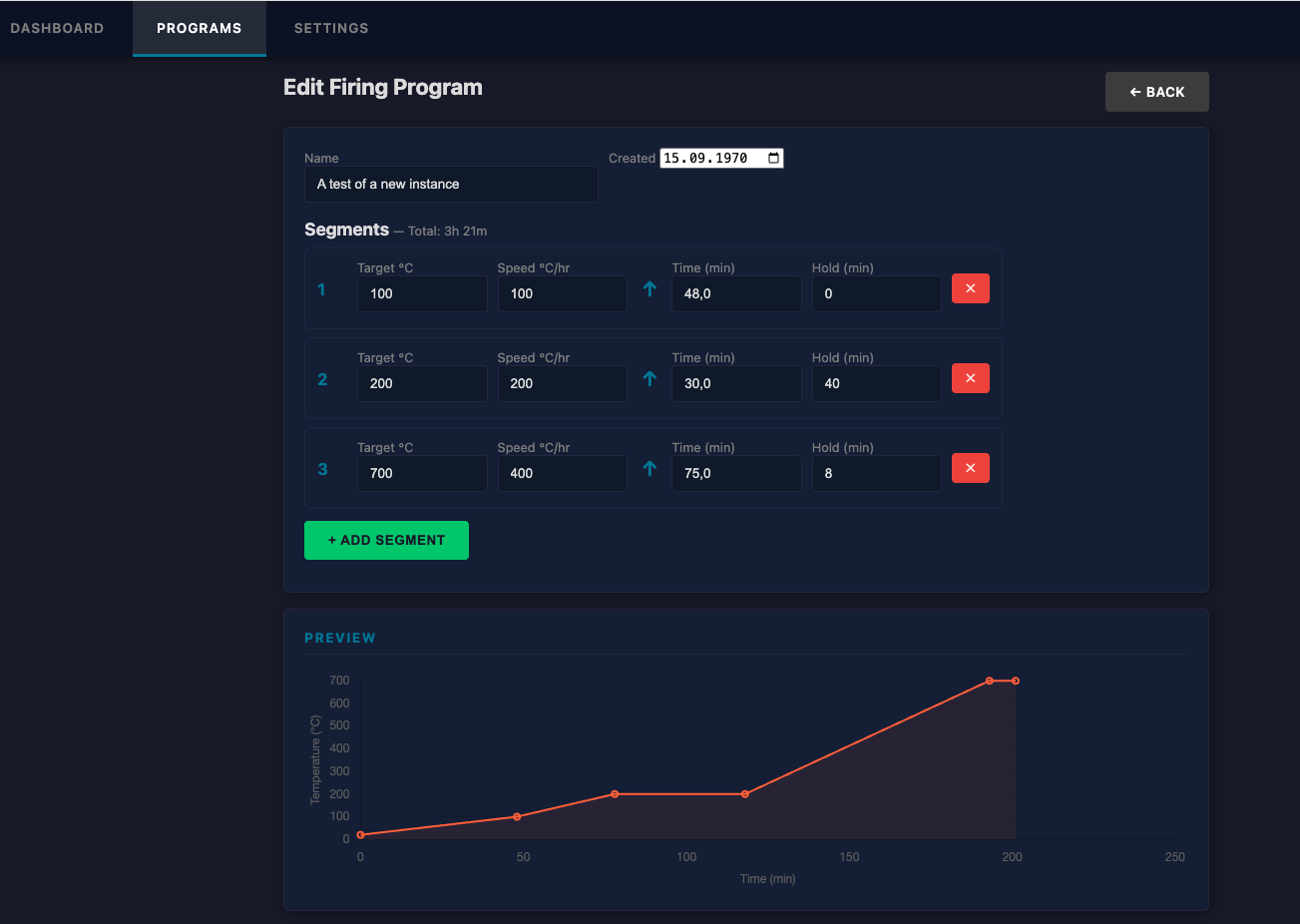The height and width of the screenshot is (924, 1300).
Task: Toggle the up arrow direction for segment 1
Action: click(x=650, y=288)
